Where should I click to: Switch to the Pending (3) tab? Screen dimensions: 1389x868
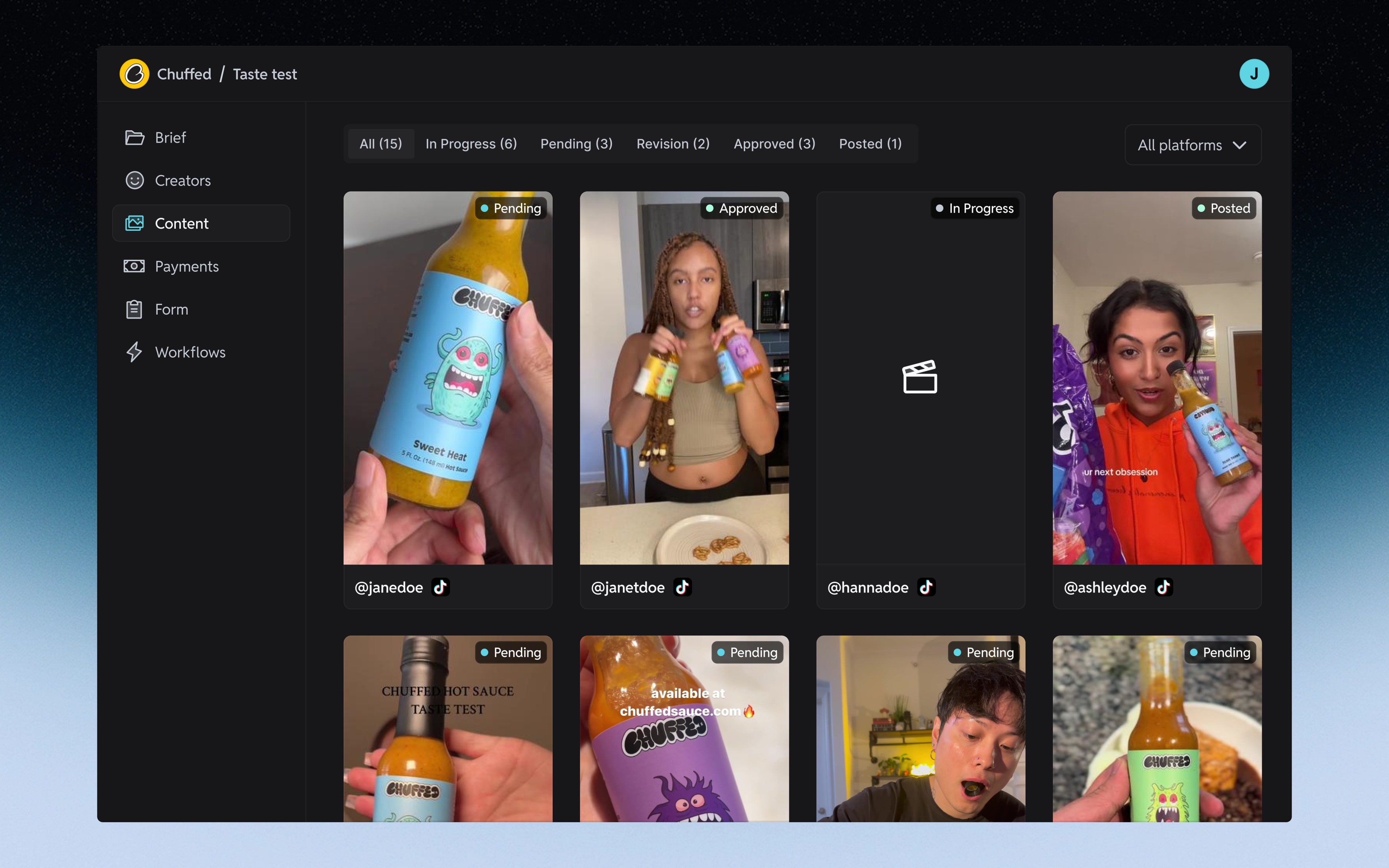(x=576, y=144)
